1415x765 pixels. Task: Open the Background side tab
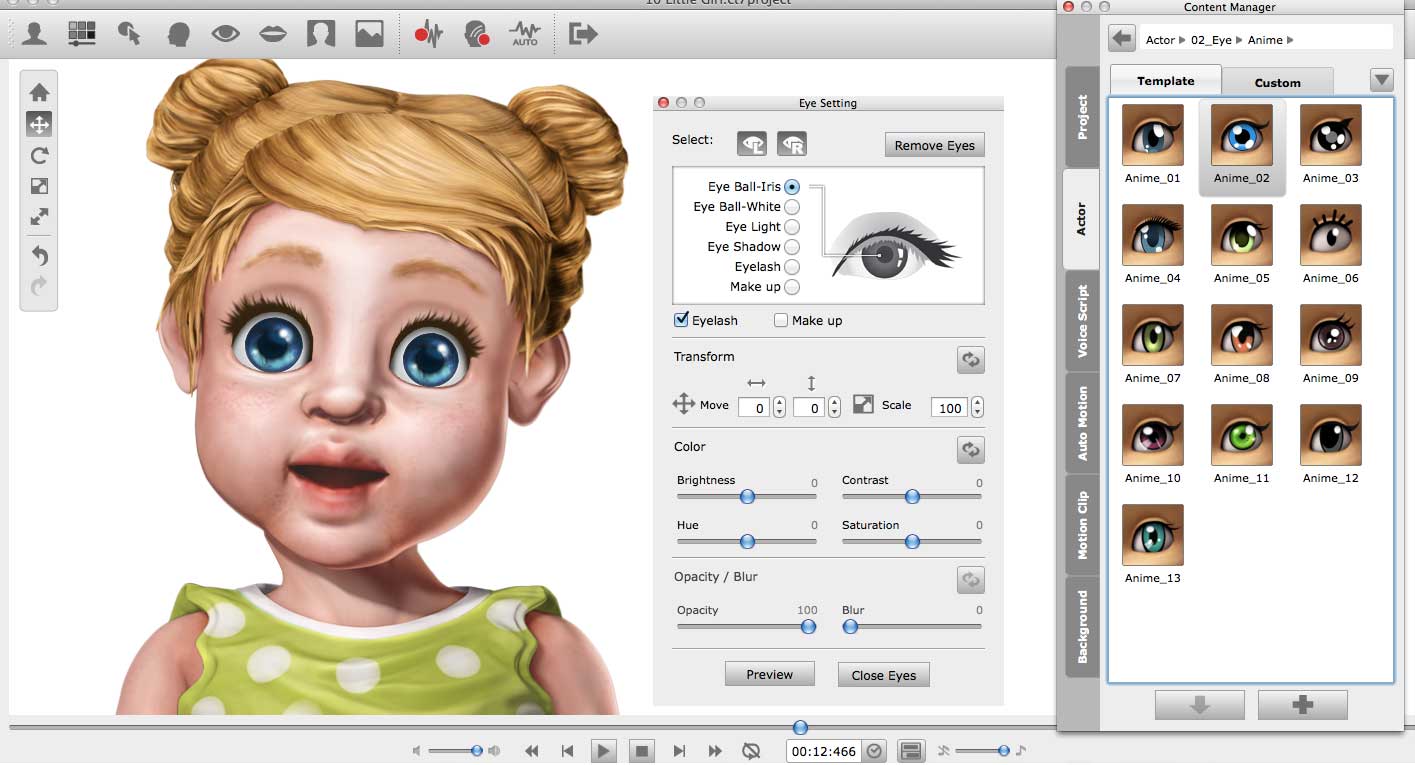tap(1082, 627)
